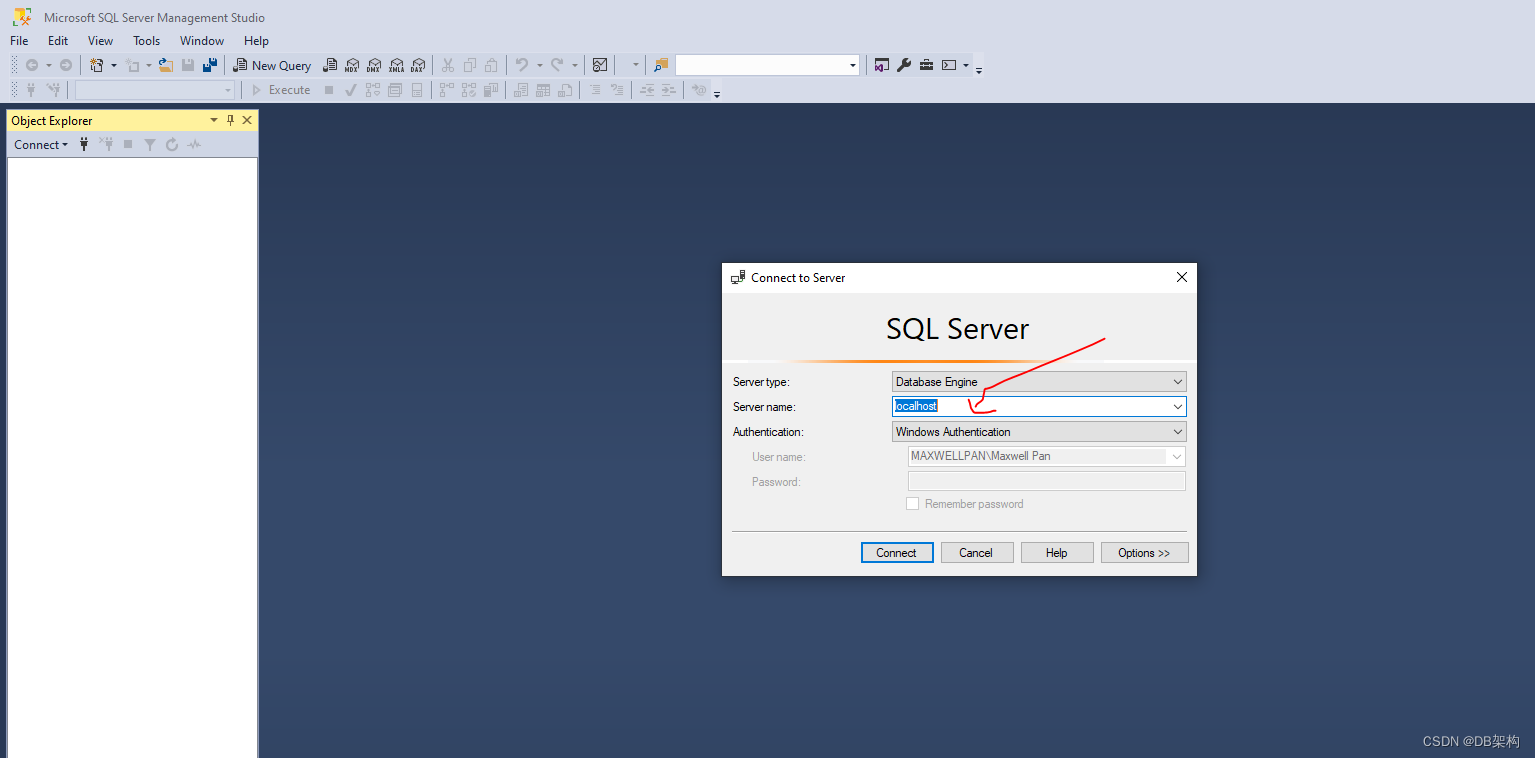Open the User name dropdown

click(x=1176, y=457)
